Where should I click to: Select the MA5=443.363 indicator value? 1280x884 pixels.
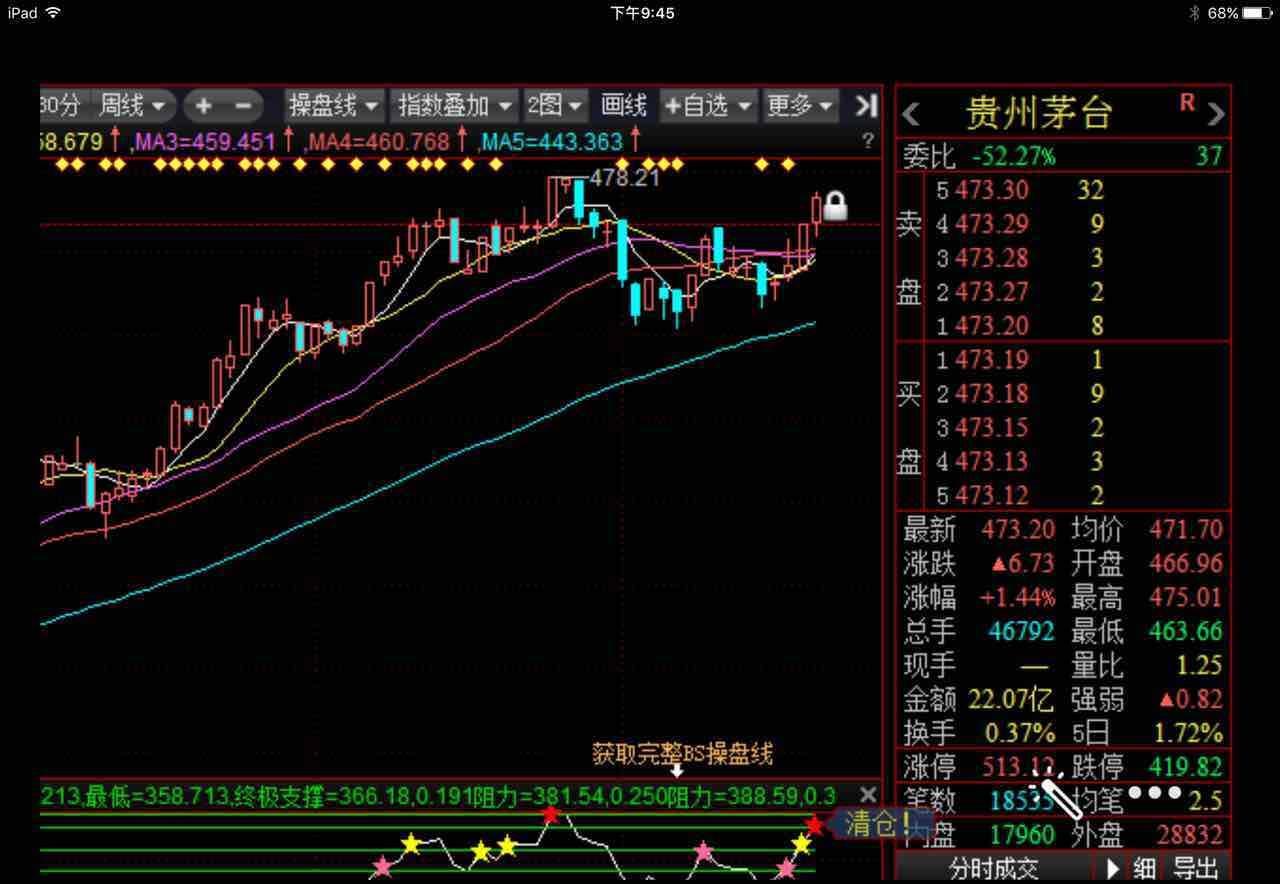552,142
